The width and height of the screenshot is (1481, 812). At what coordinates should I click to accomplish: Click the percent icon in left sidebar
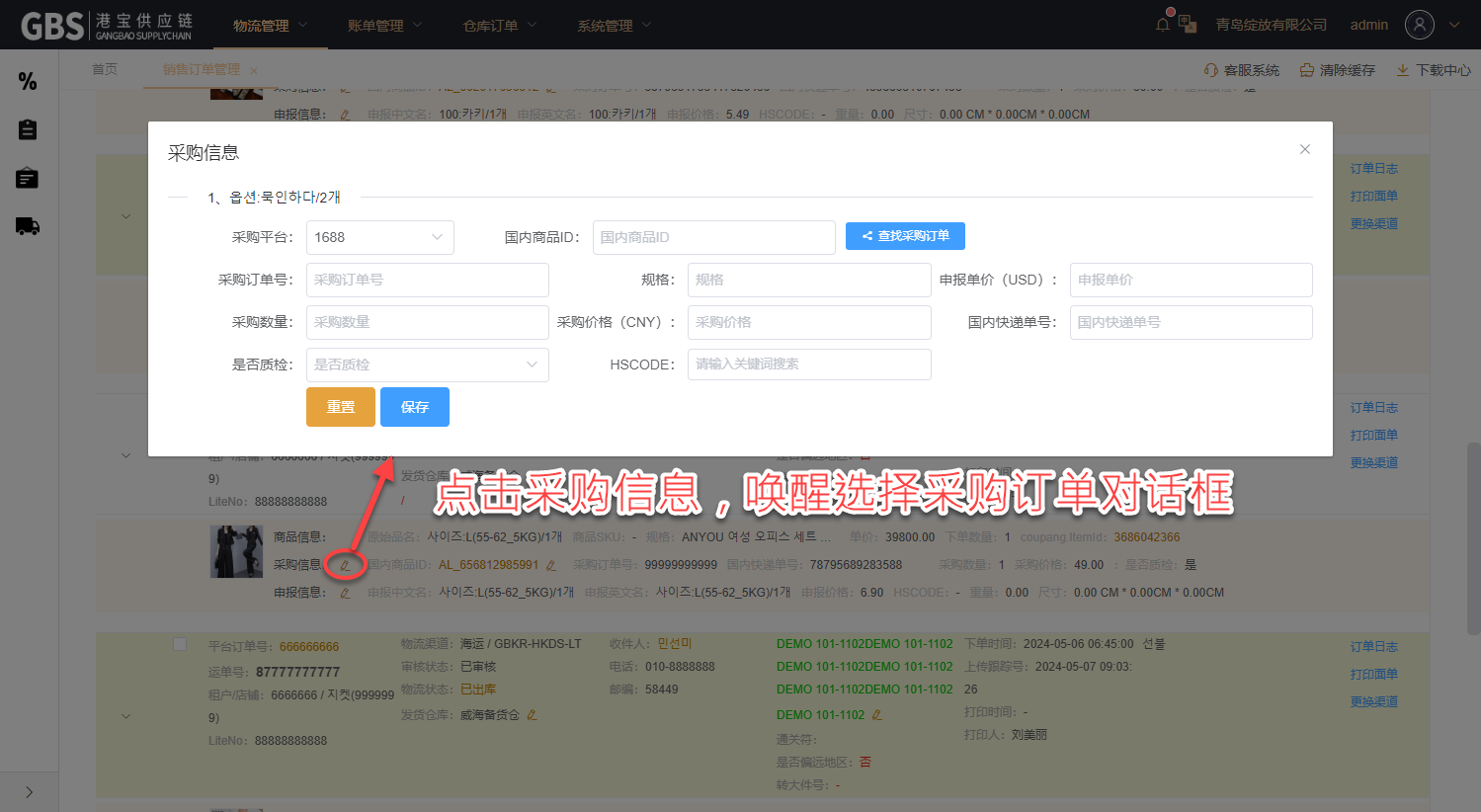(28, 81)
